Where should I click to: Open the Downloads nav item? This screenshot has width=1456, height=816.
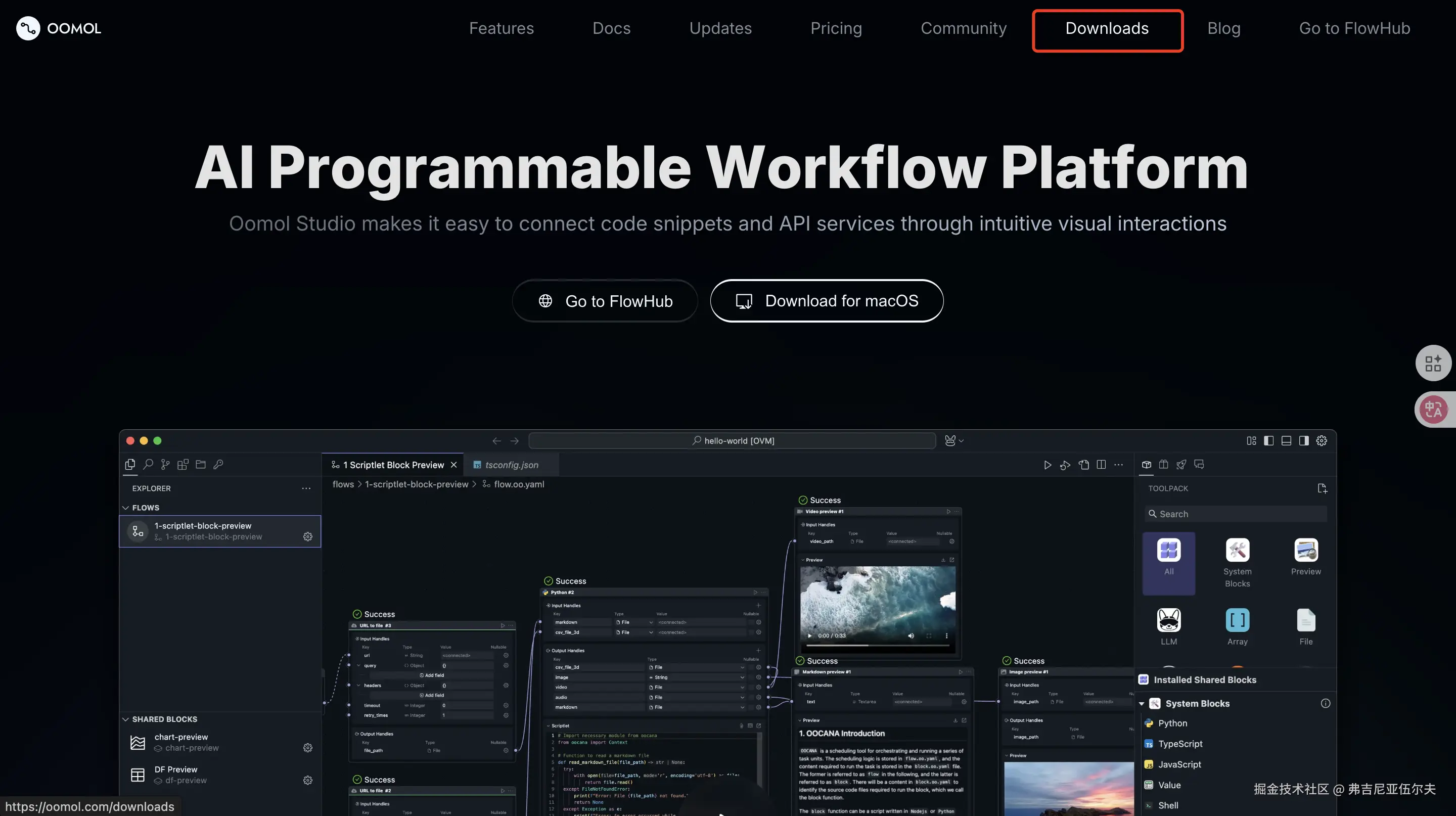1107,29
